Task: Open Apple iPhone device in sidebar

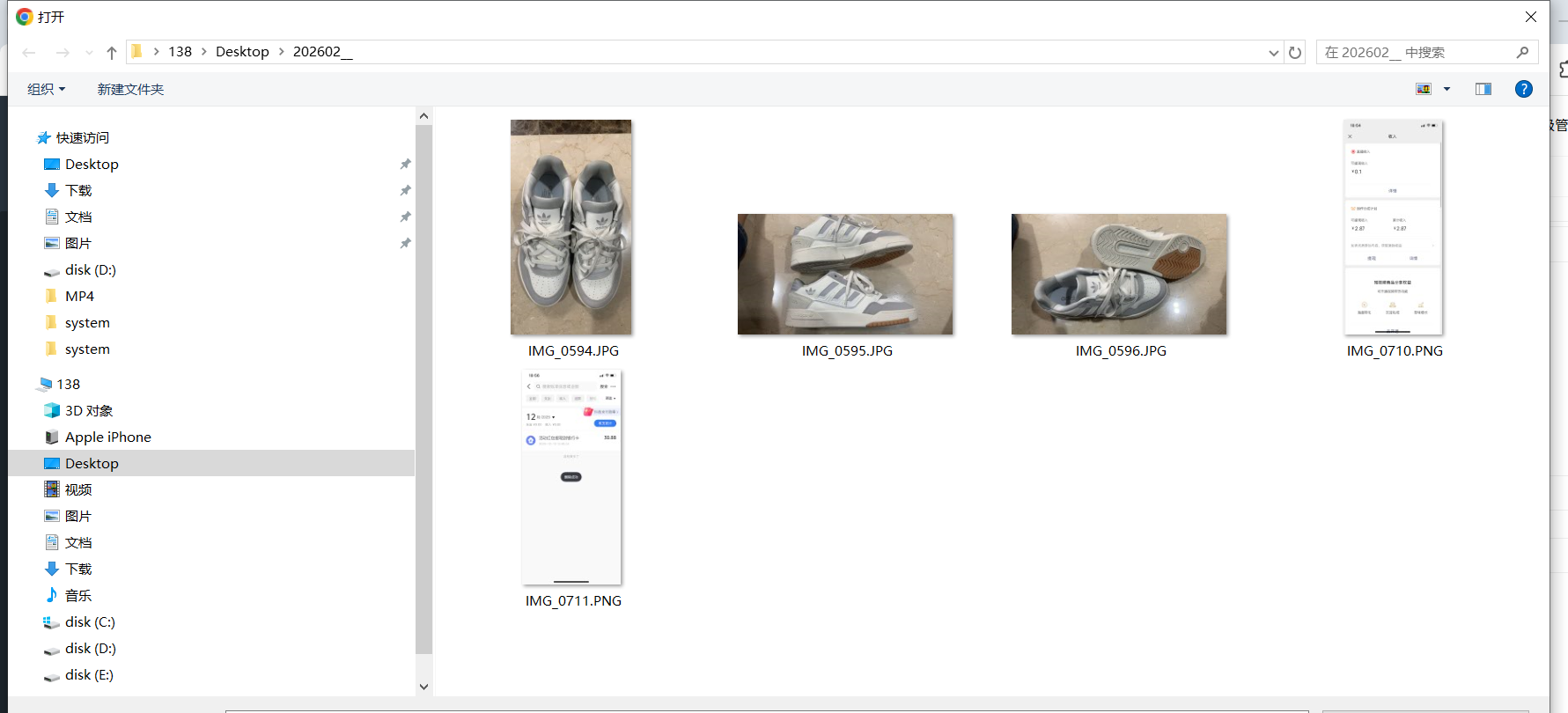Action: point(97,437)
